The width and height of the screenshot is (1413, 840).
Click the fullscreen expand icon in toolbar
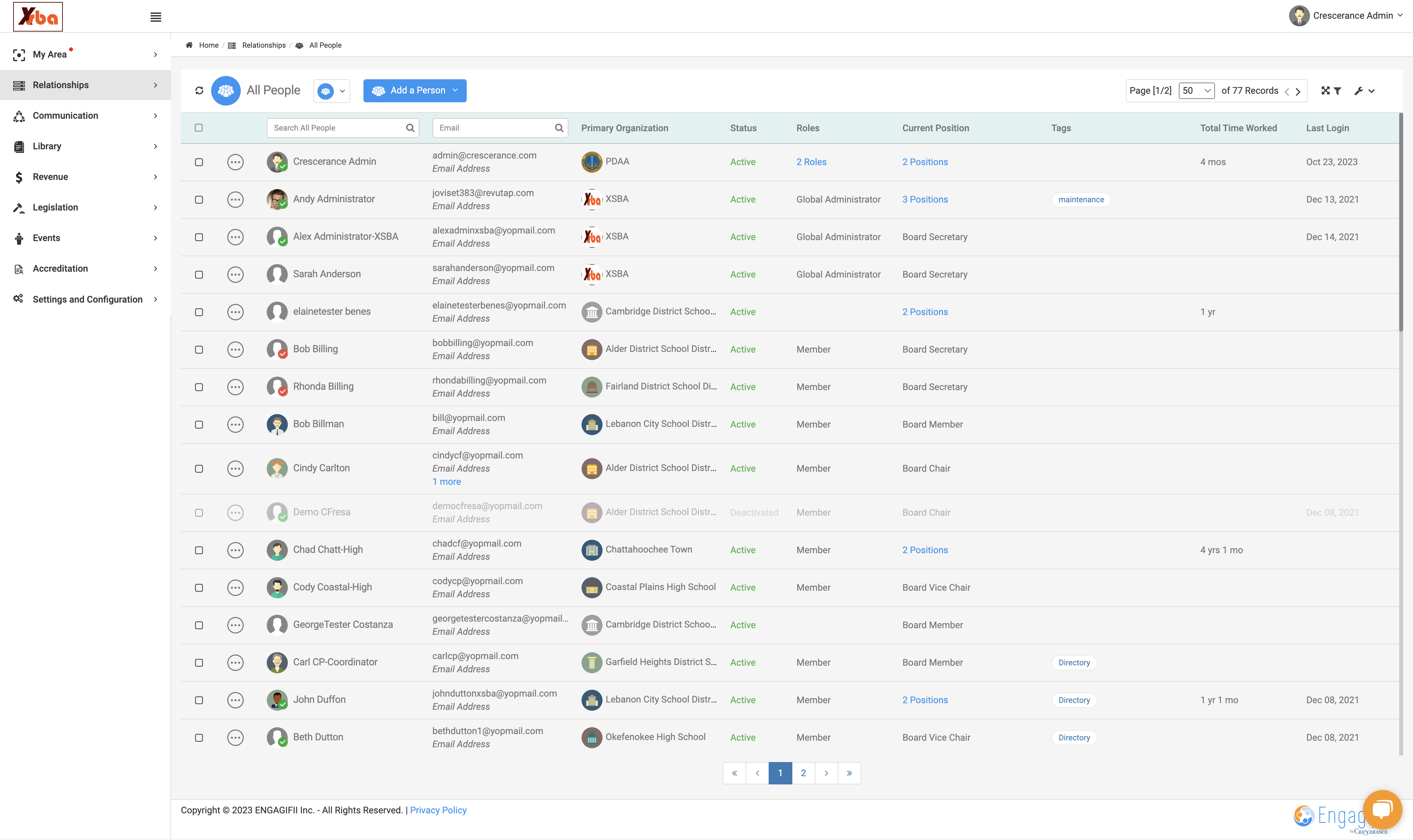click(x=1325, y=90)
